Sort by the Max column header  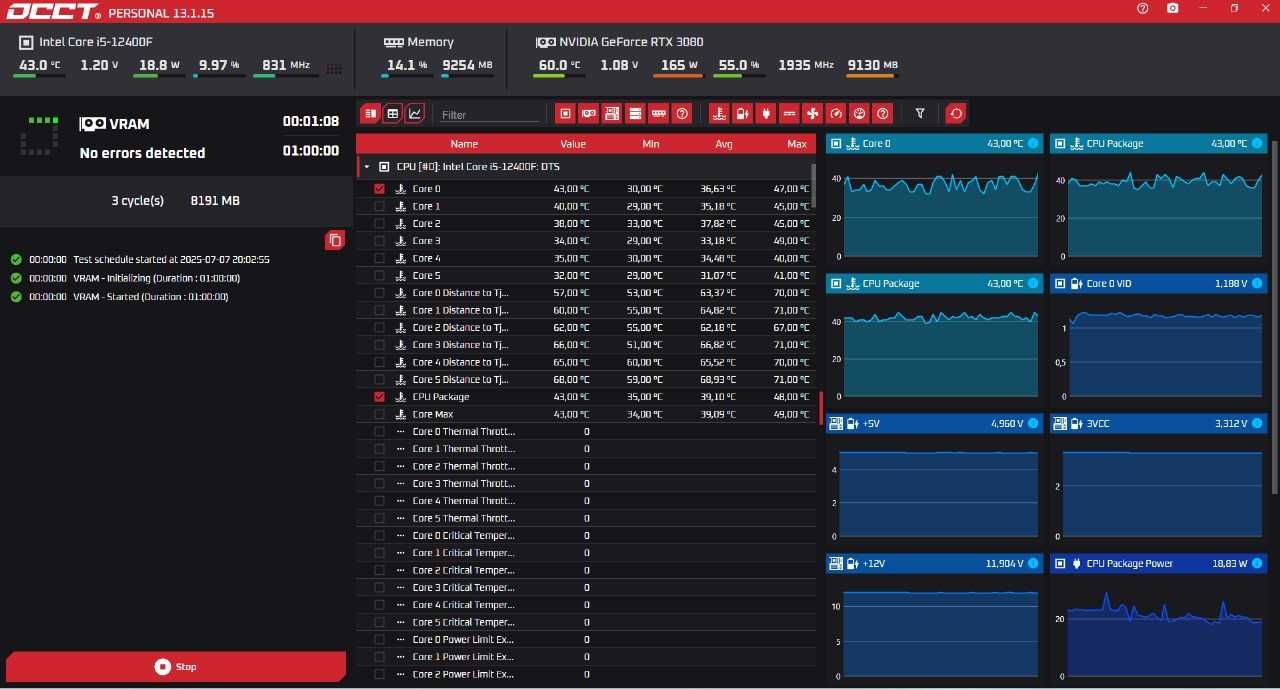[797, 144]
